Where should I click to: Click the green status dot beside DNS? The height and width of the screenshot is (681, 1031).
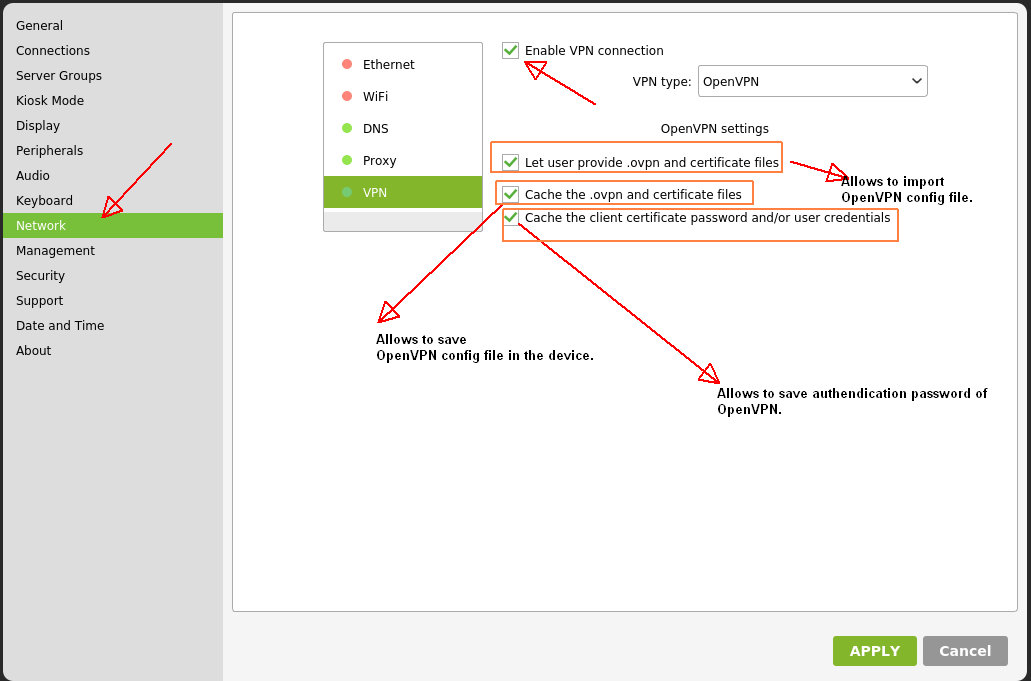coord(347,128)
